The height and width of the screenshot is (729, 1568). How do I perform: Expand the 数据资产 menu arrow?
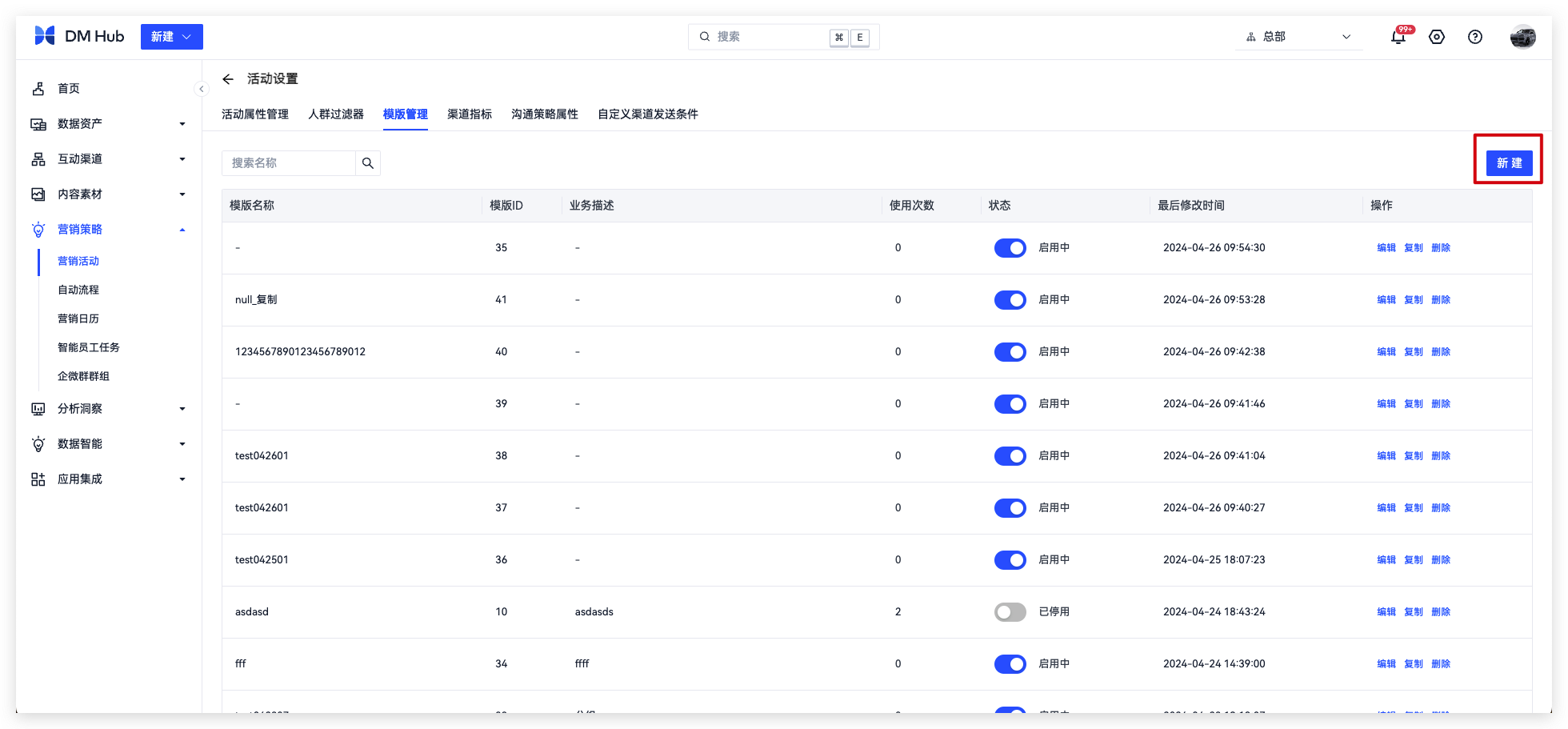click(x=182, y=124)
